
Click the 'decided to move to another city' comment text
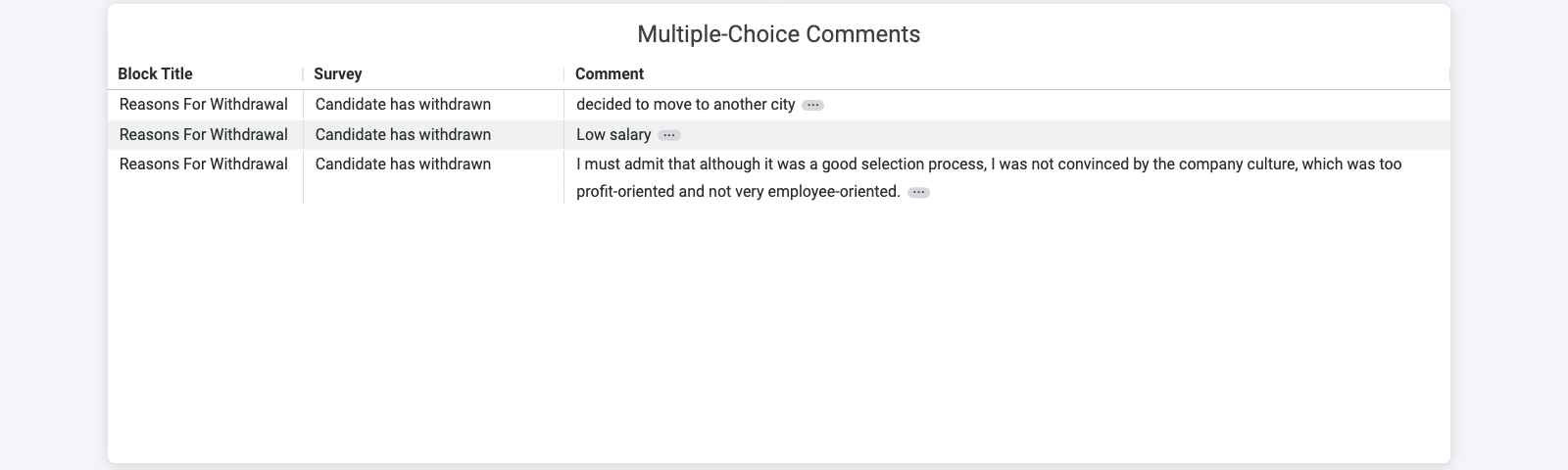pos(685,105)
